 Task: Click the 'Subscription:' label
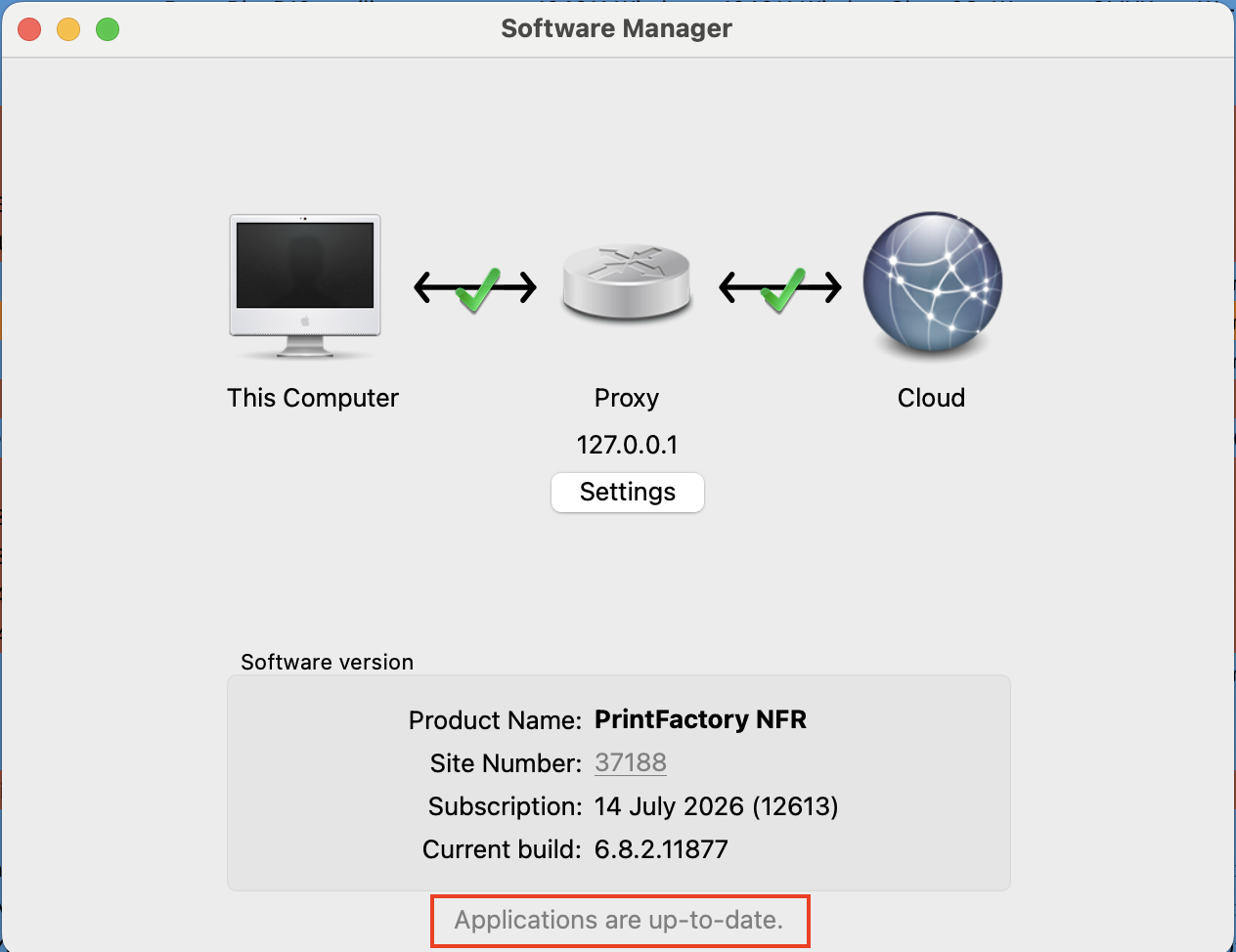[506, 806]
